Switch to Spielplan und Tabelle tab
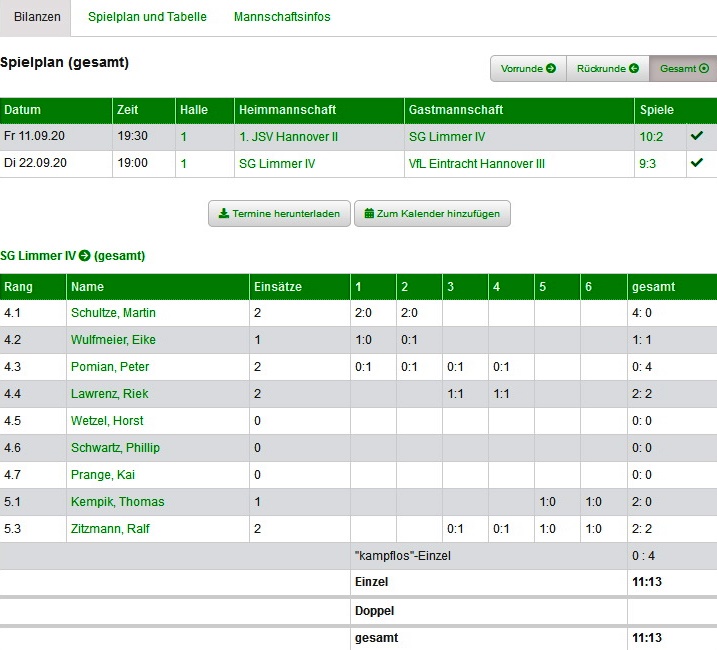This screenshot has width=717, height=650. [147, 17]
